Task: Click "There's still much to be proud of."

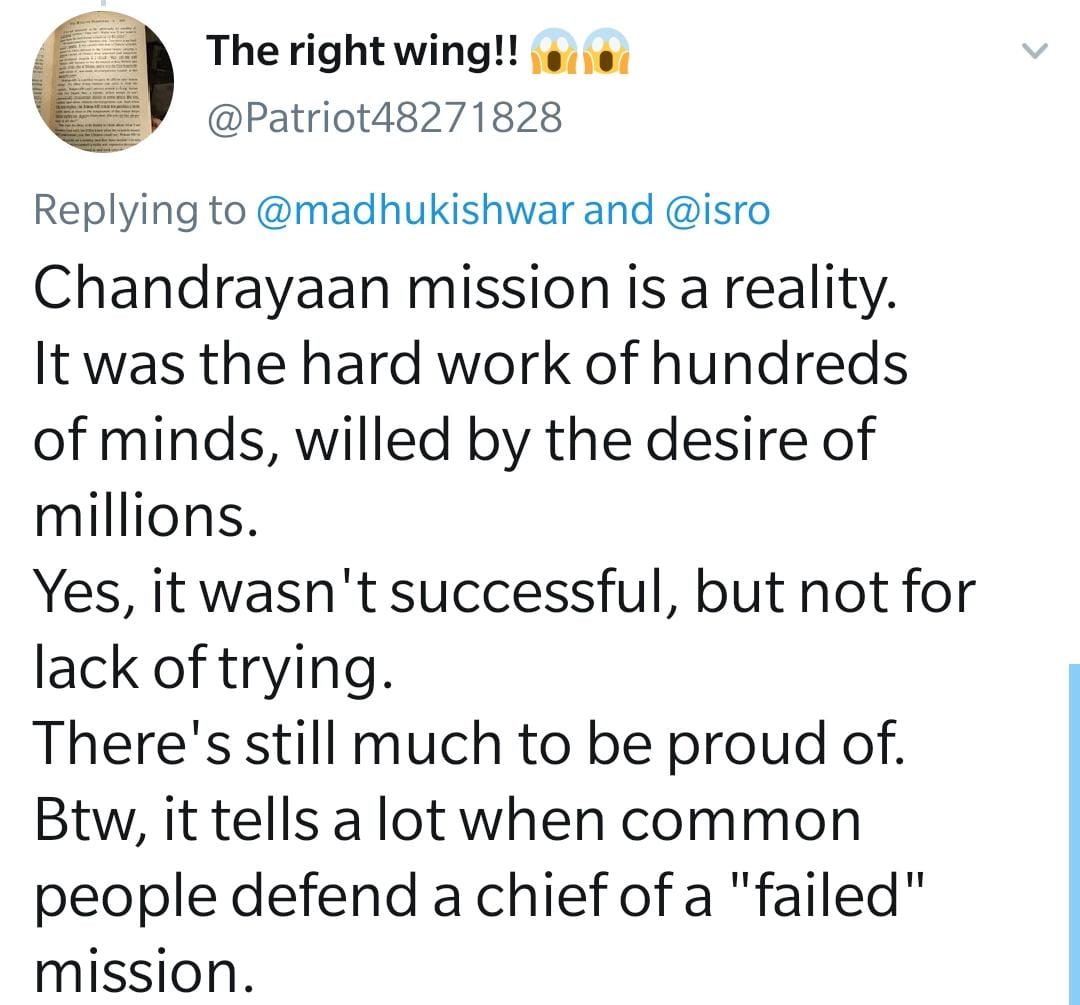Action: 469,744
